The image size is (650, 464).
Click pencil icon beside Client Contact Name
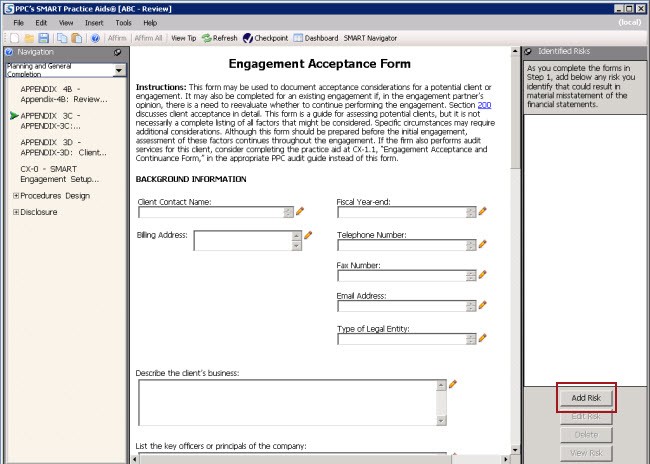click(299, 211)
